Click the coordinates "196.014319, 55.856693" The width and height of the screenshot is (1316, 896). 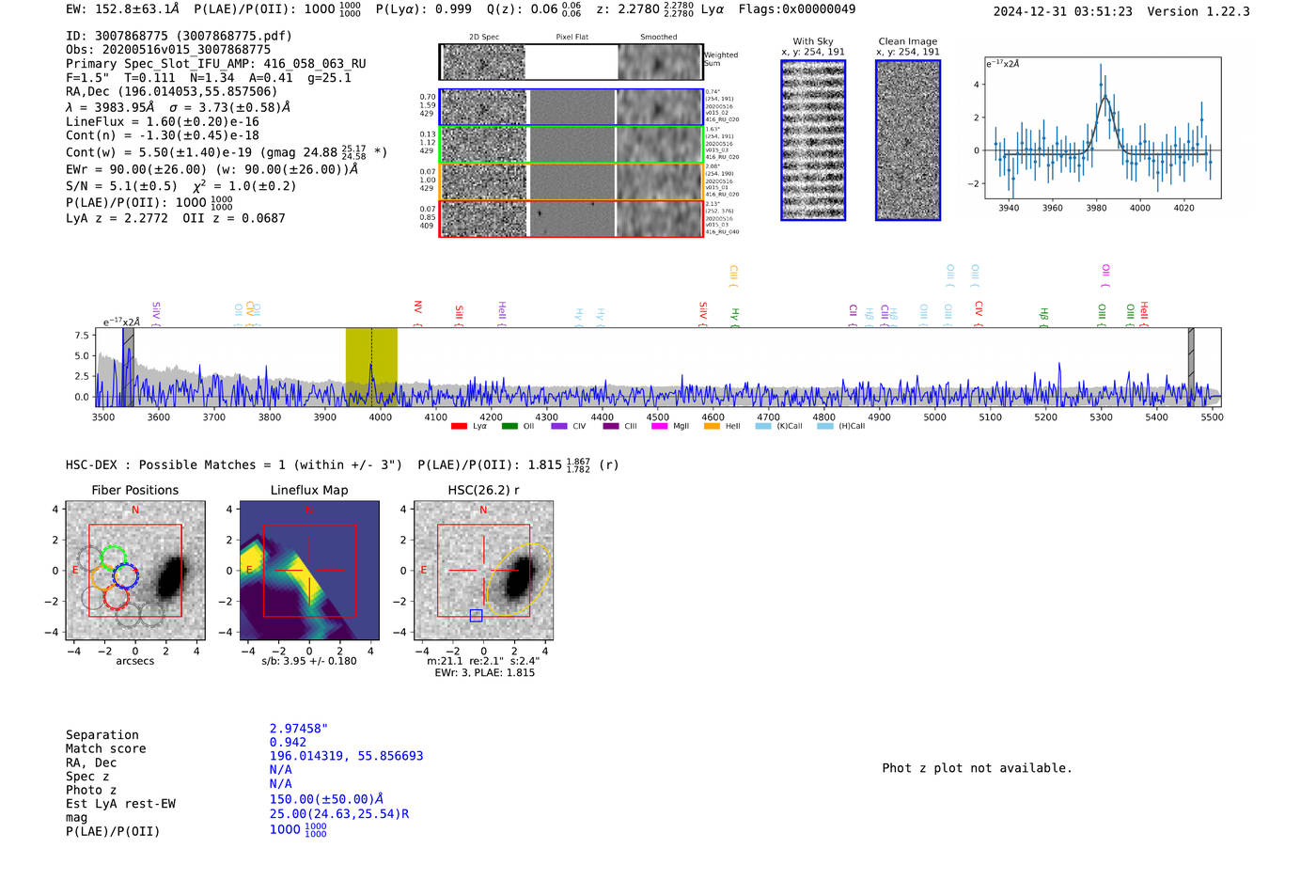point(346,756)
